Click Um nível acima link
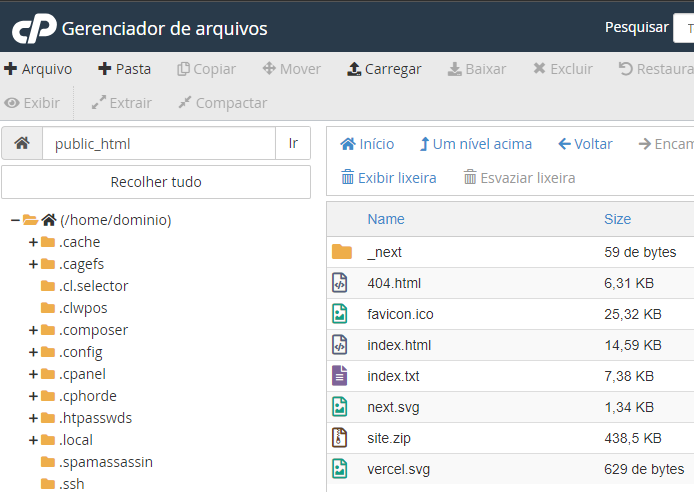 475,144
